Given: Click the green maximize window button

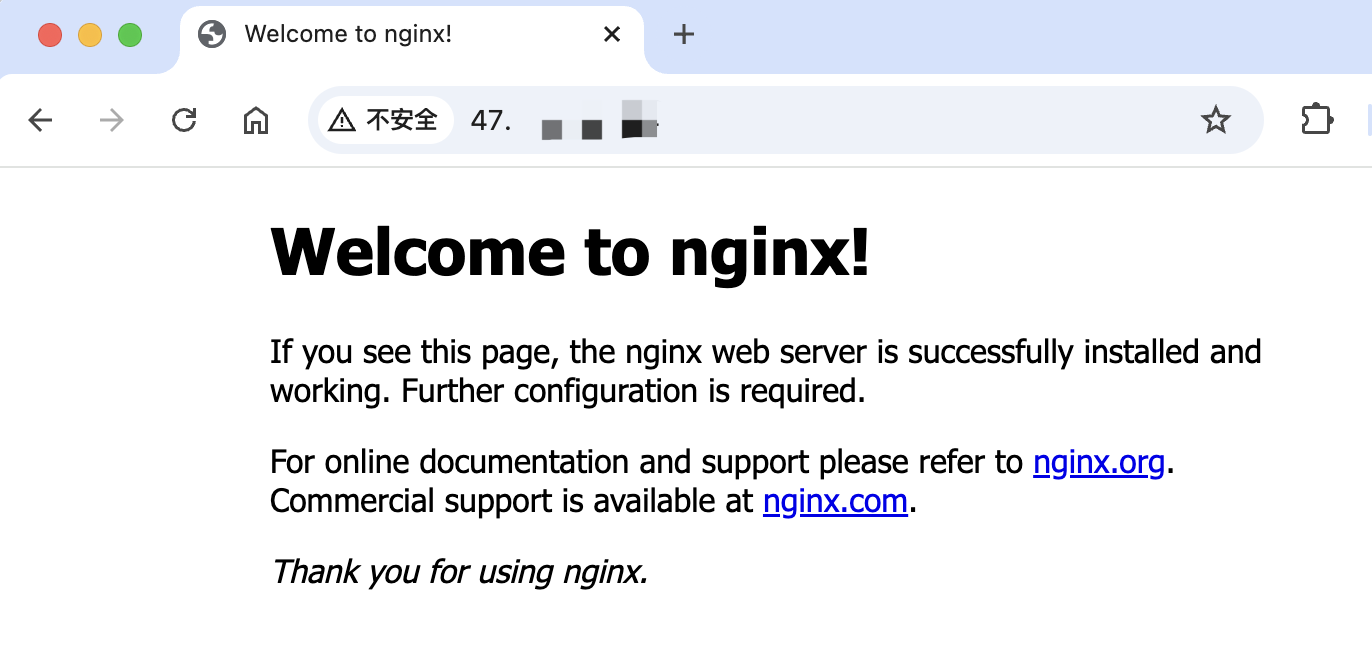Looking at the screenshot, I should tap(130, 35).
